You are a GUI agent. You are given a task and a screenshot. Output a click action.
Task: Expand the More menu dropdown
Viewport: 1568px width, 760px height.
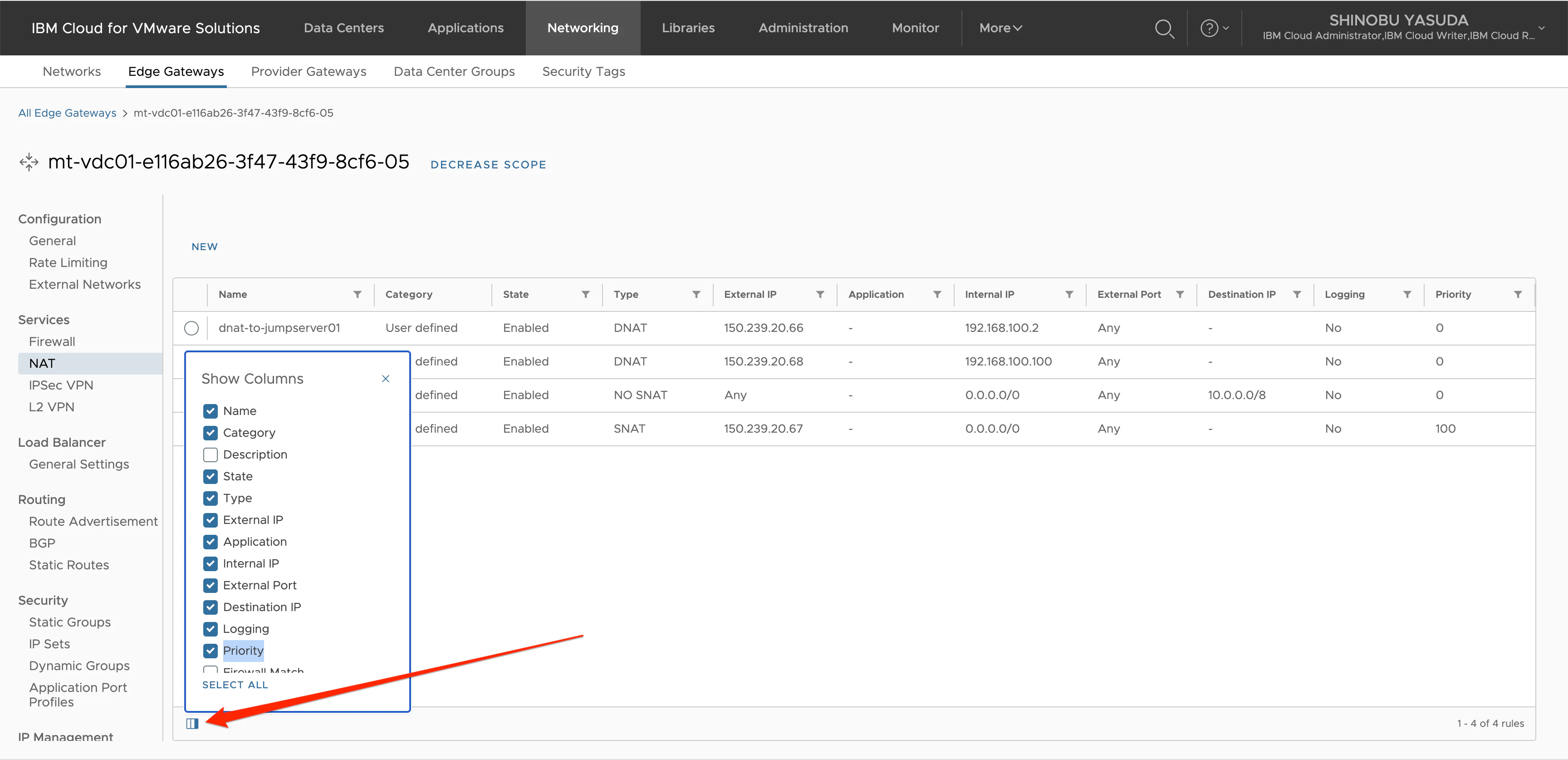click(1000, 28)
